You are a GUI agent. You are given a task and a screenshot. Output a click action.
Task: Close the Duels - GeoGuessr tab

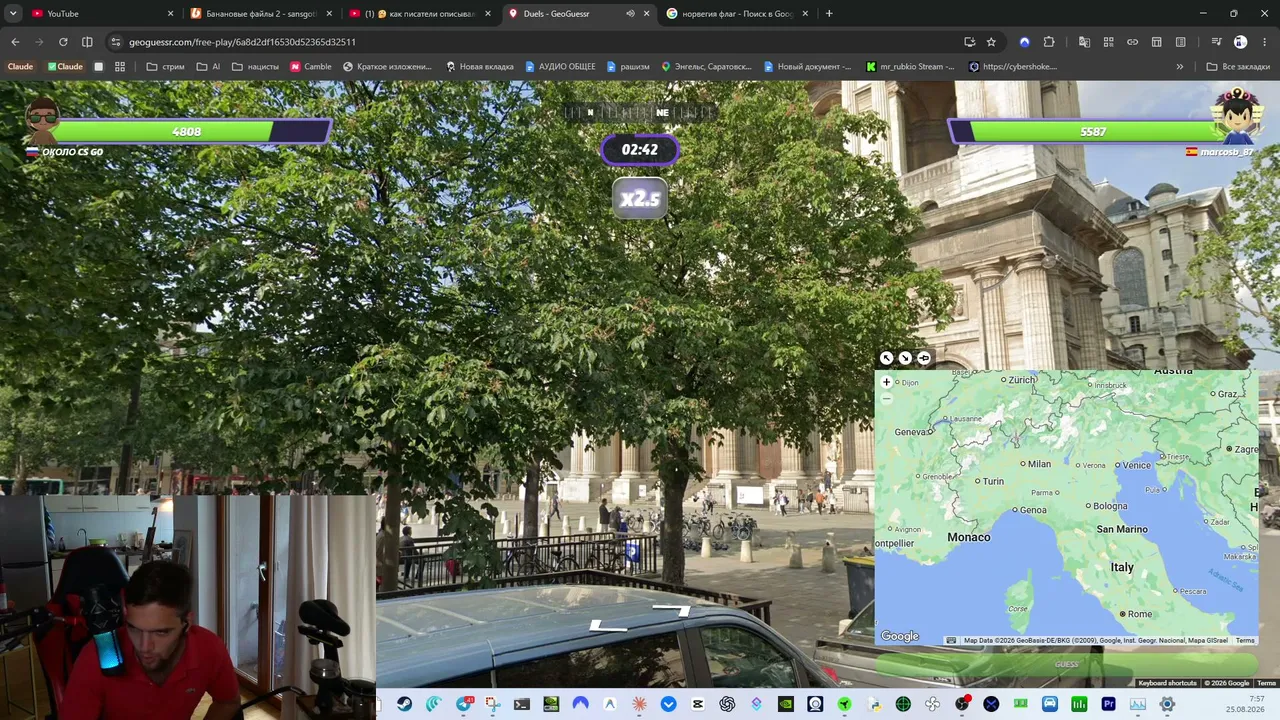coord(646,14)
